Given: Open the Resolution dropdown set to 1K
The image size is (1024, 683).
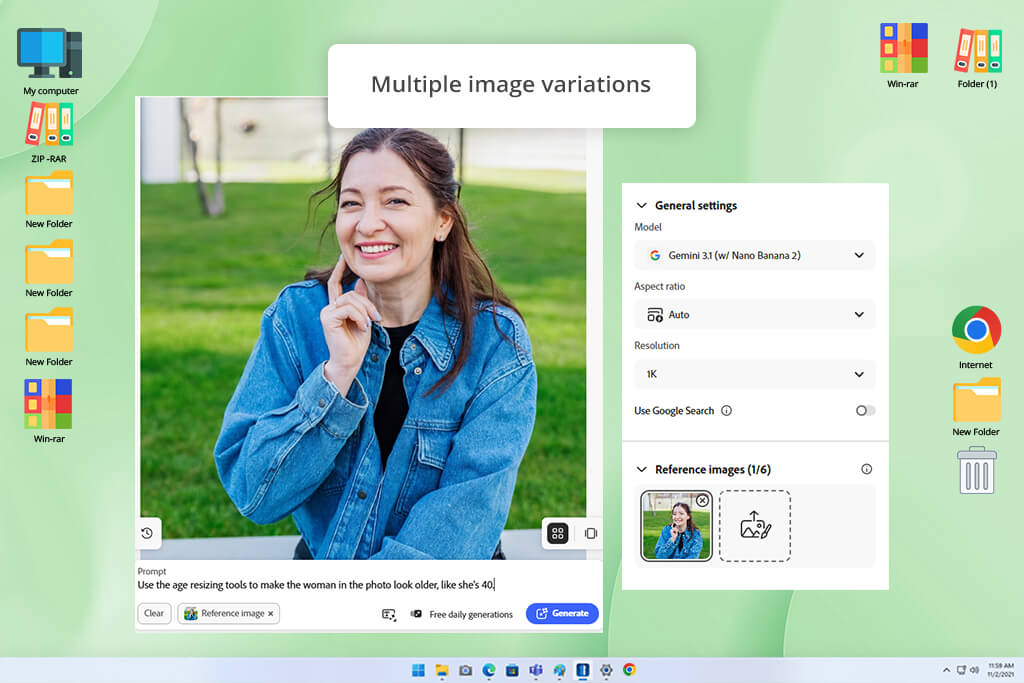Looking at the screenshot, I should (754, 374).
